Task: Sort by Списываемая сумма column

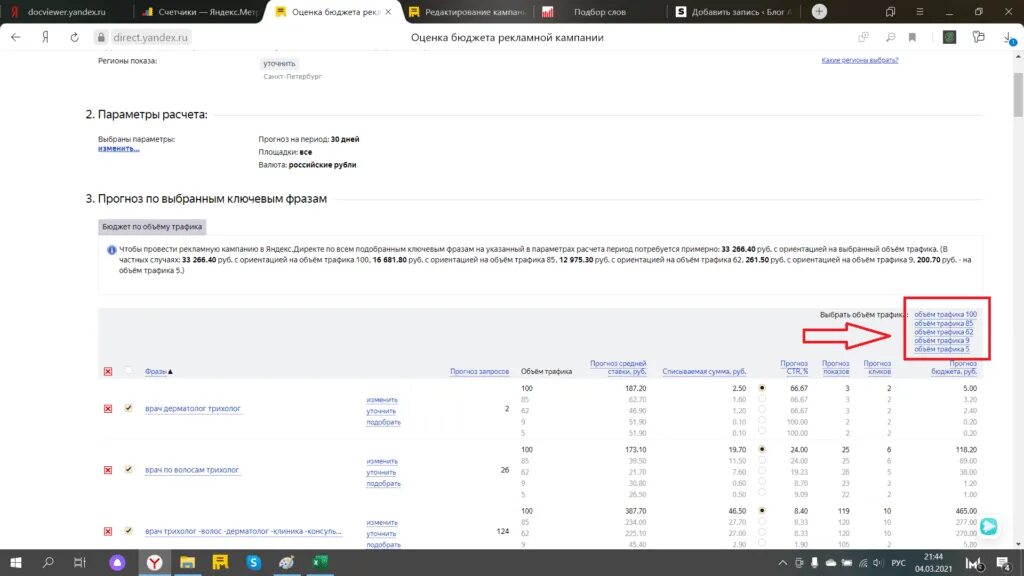Action: click(x=704, y=372)
